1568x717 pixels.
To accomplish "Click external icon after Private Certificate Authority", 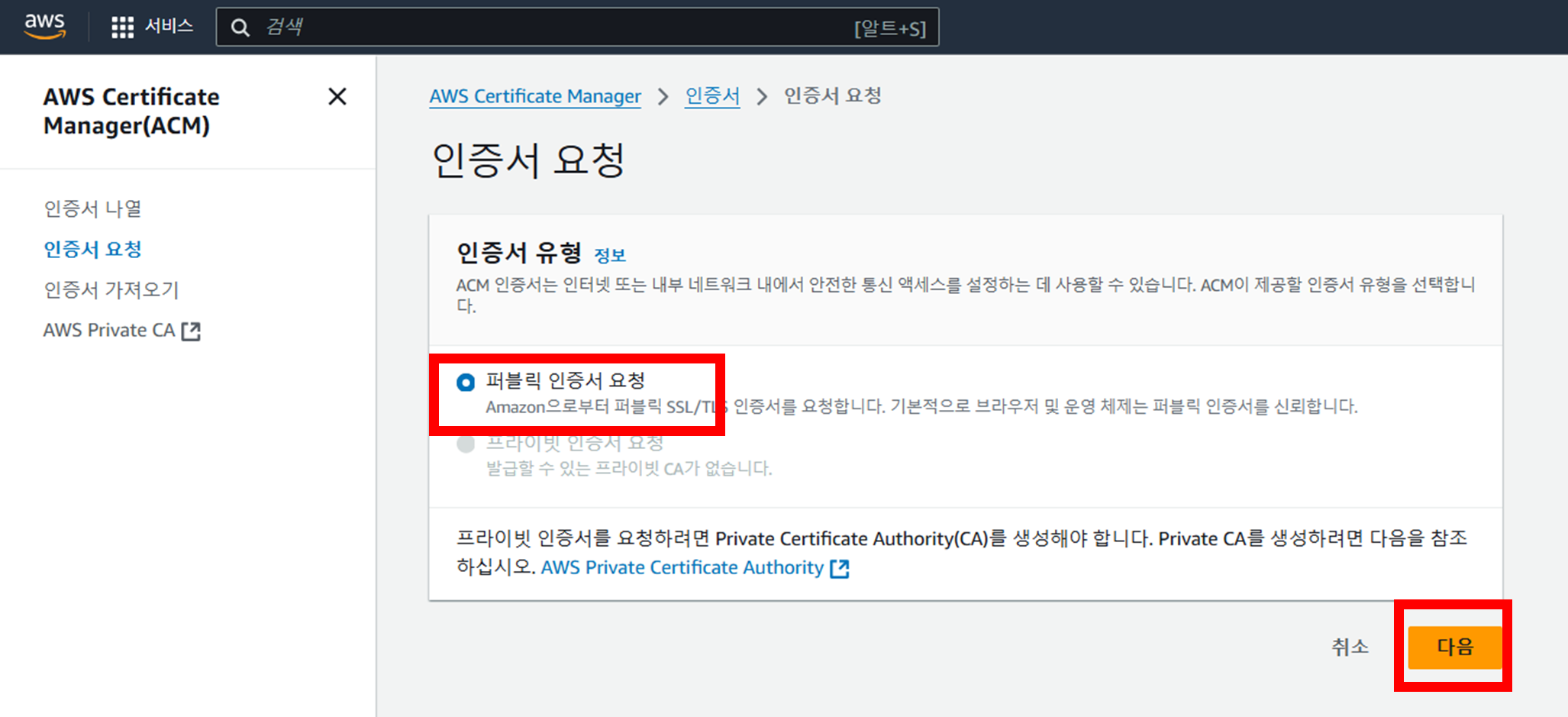I will (840, 568).
